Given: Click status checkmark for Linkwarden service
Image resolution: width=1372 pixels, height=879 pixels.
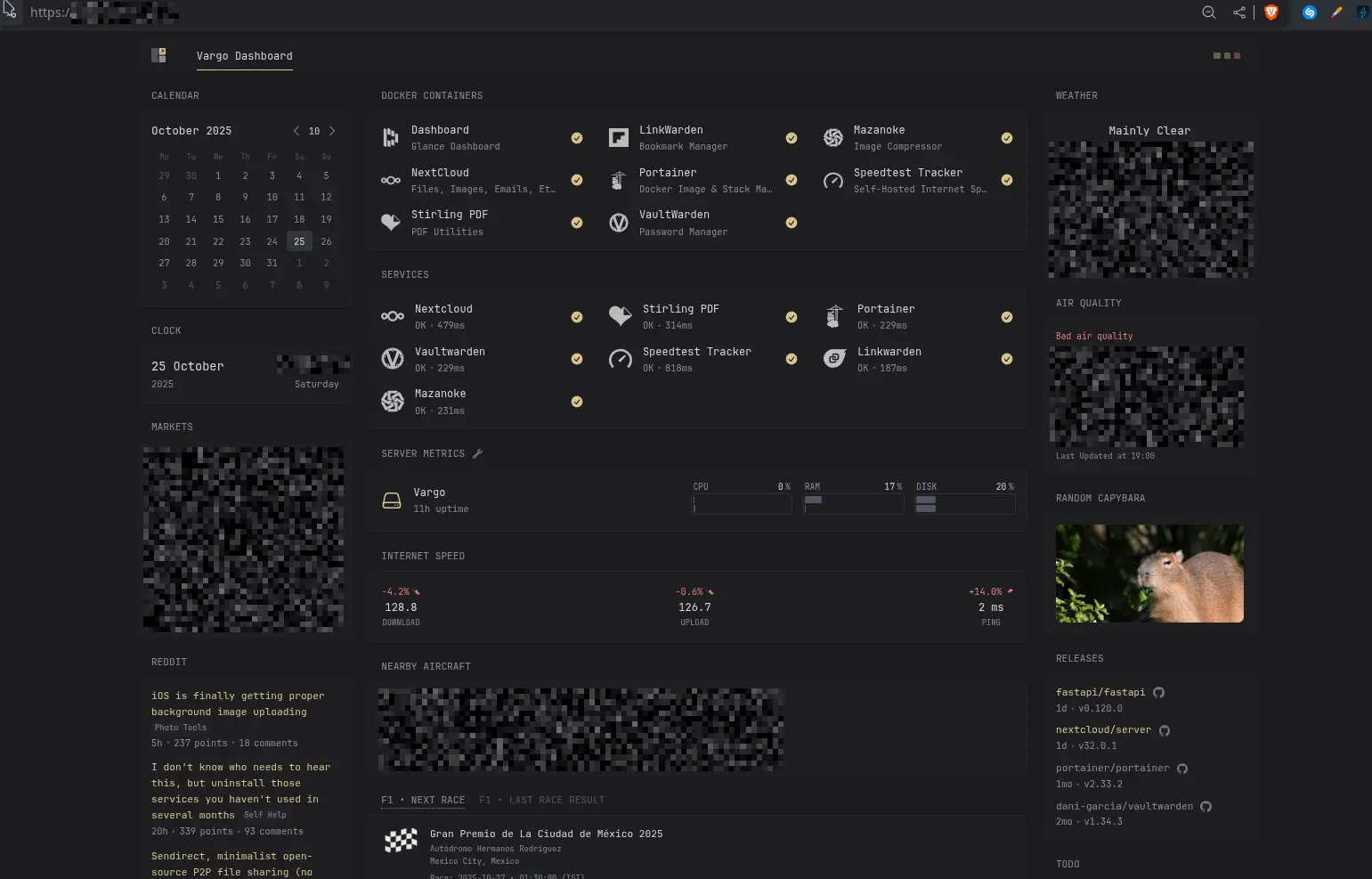Looking at the screenshot, I should click(1007, 359).
